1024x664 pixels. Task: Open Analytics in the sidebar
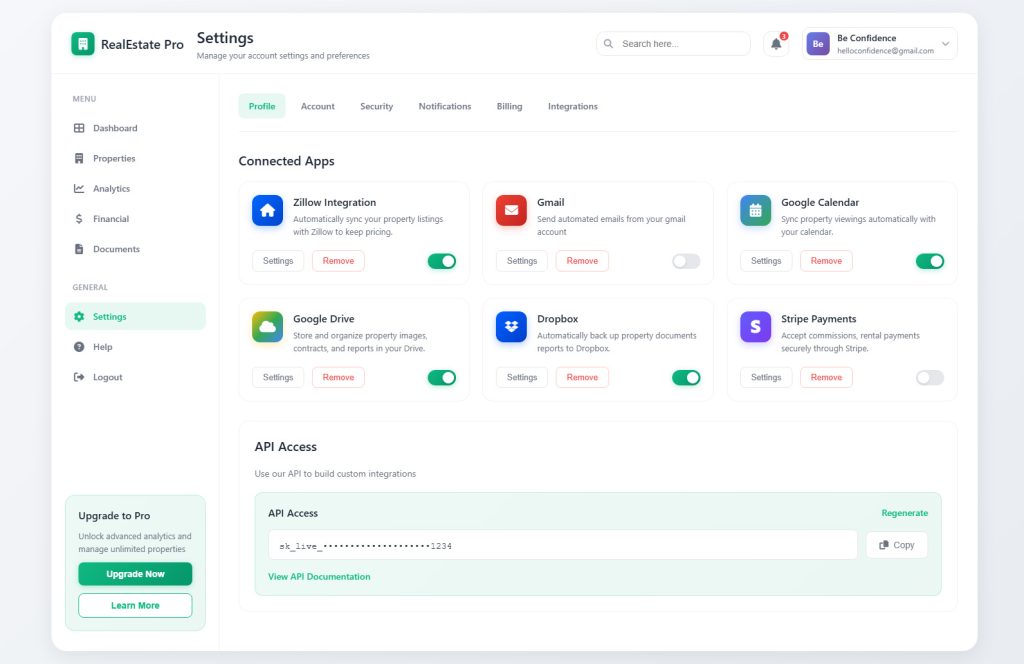135,188
